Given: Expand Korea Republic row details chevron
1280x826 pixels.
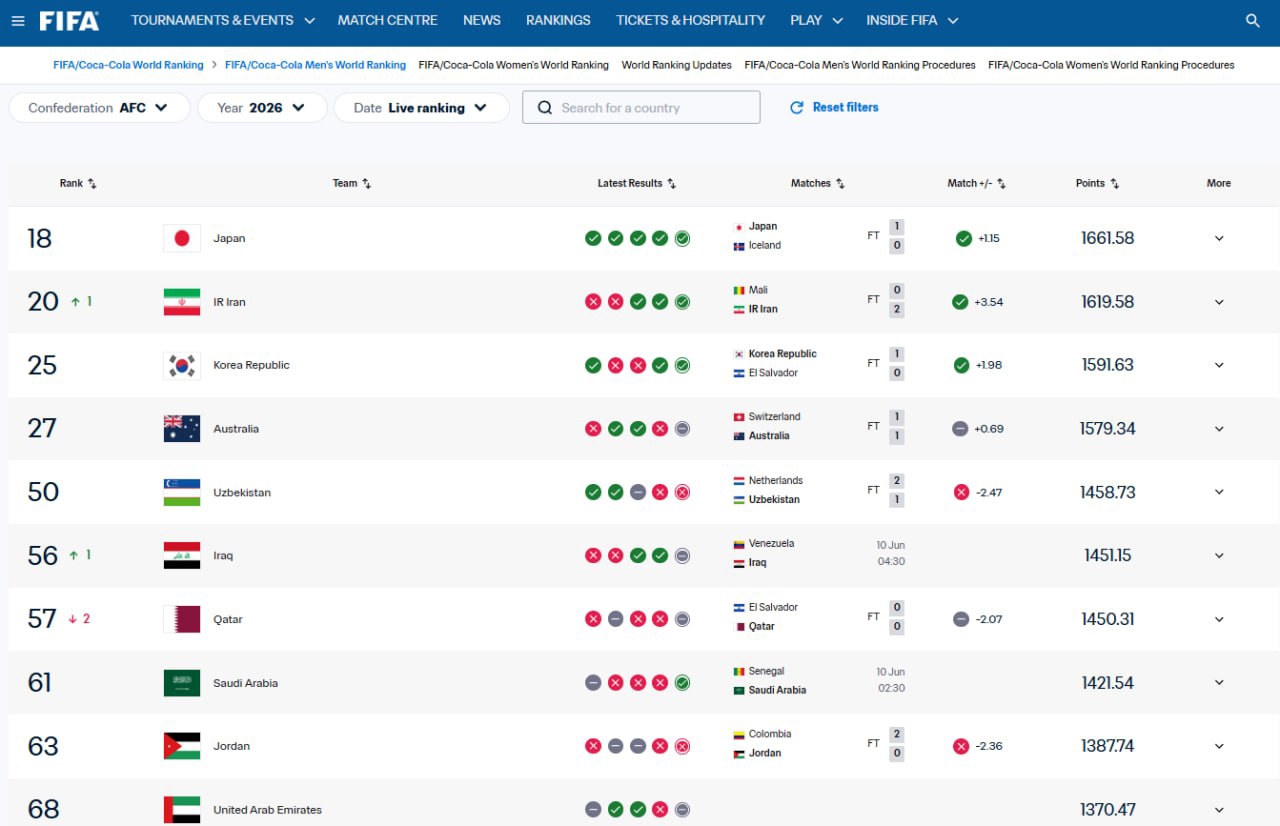Looking at the screenshot, I should point(1219,366).
